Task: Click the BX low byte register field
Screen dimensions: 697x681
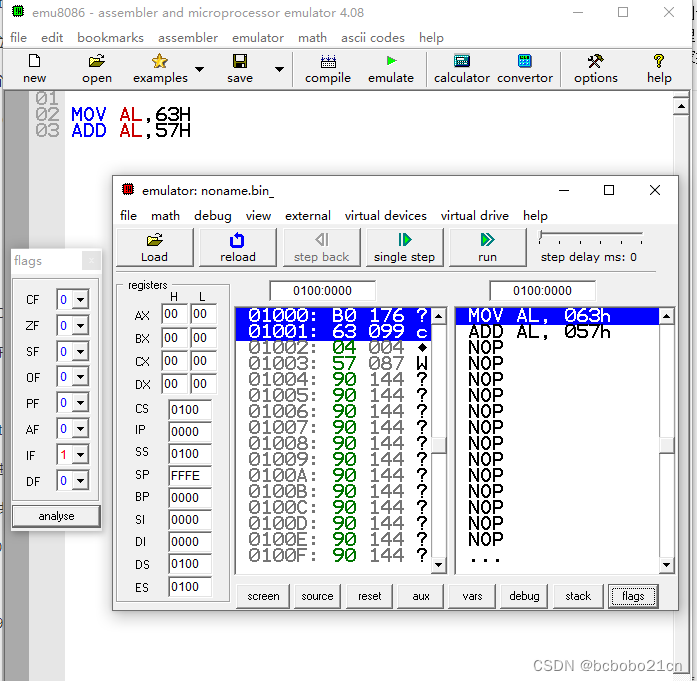Action: coord(203,338)
